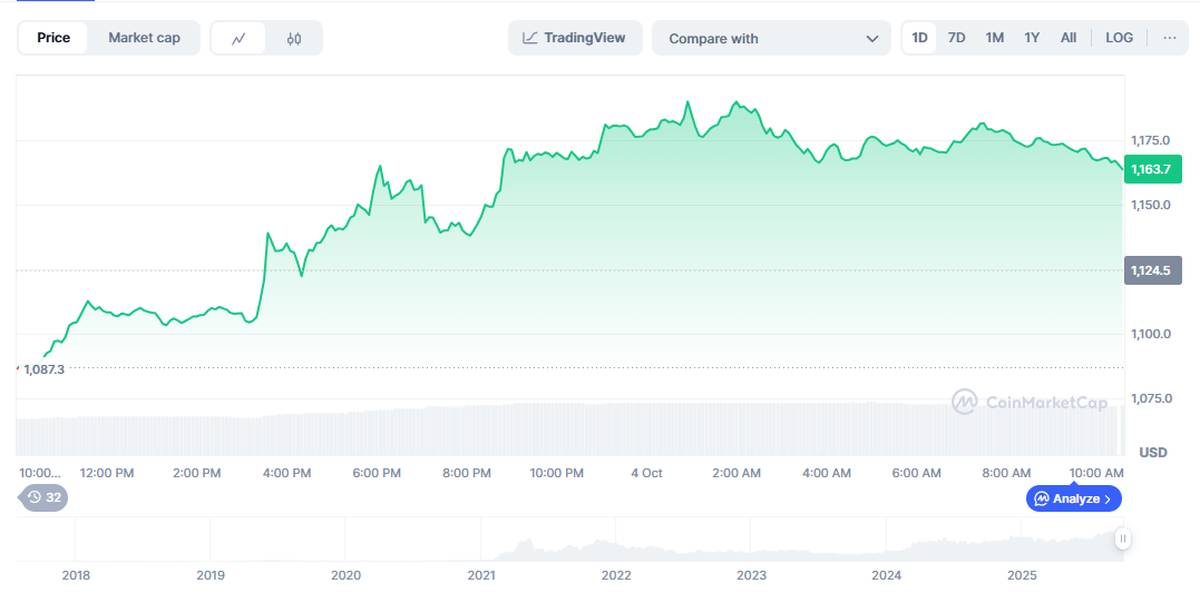Image resolution: width=1200 pixels, height=603 pixels.
Task: Select the Price tab
Action: click(x=54, y=38)
